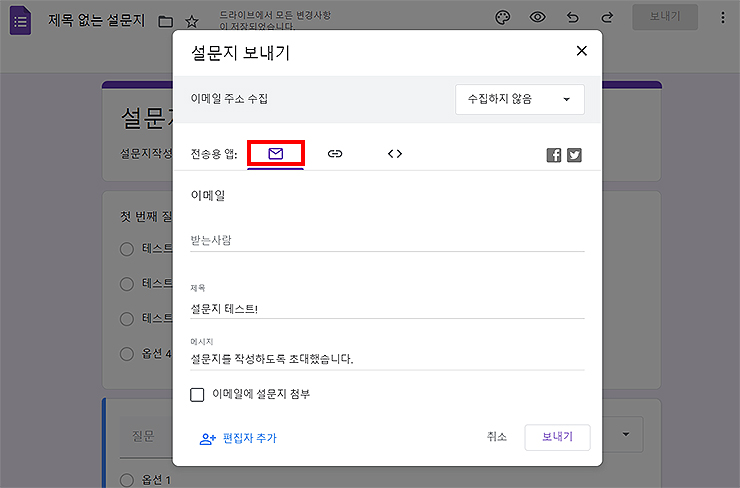The width and height of the screenshot is (740, 488).
Task: Click the 질문 question title field
Action: 146,437
